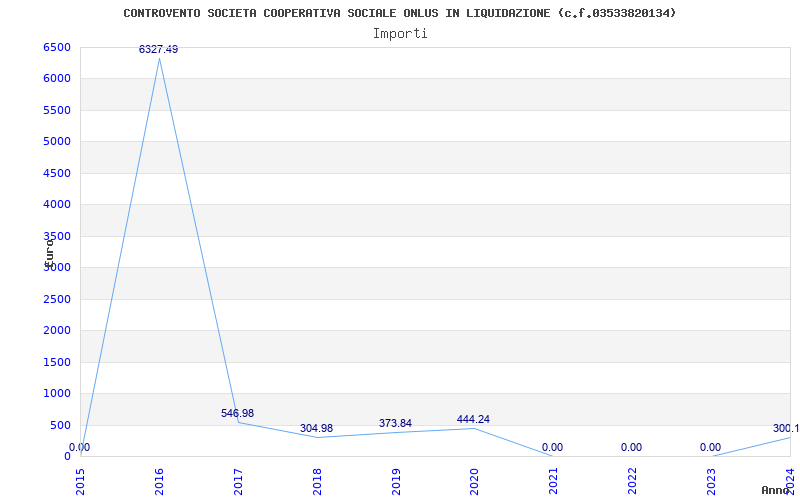The width and height of the screenshot is (800, 500).
Task: Click y-axis value 6500
Action: 57,47
